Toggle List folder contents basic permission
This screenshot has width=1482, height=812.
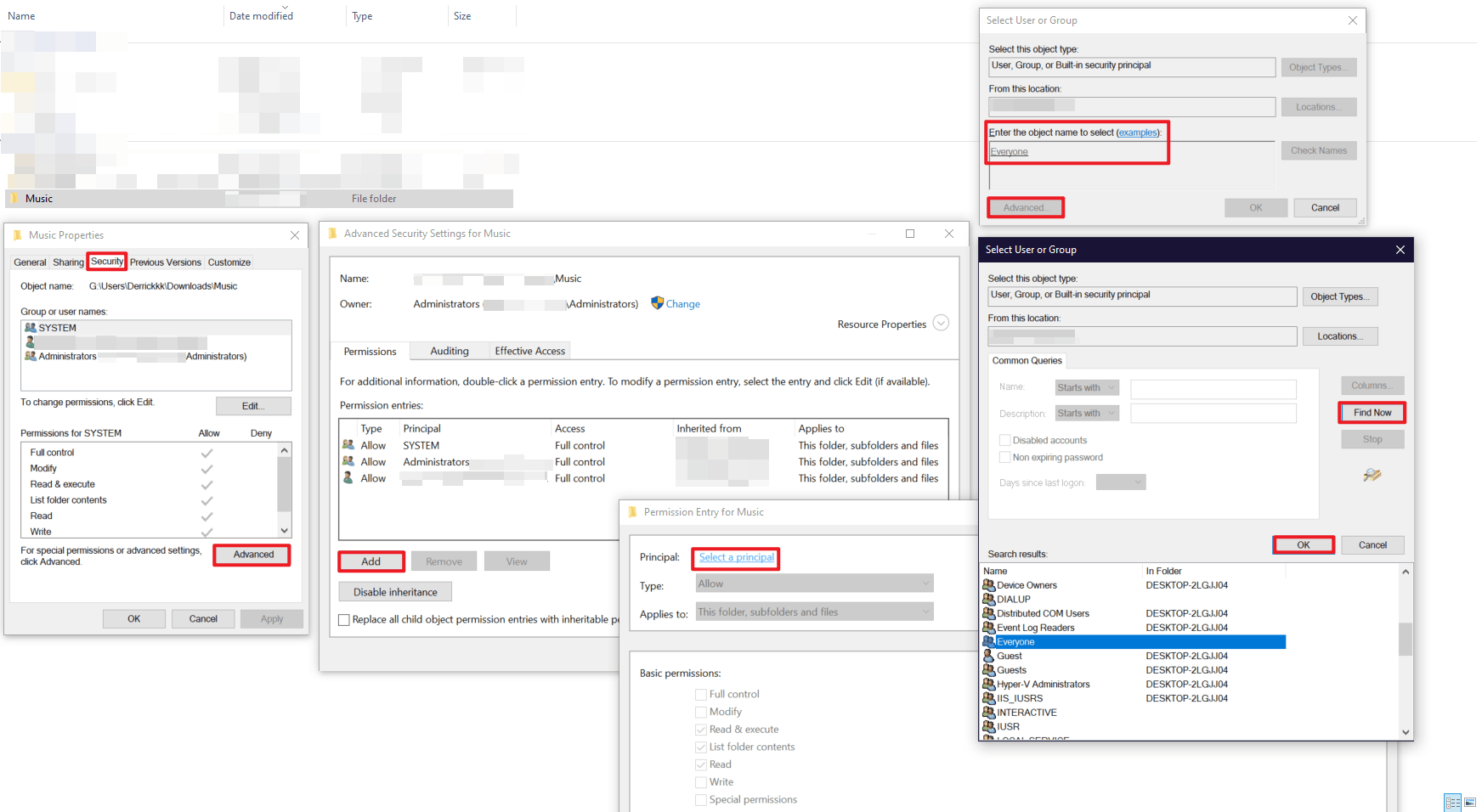(701, 747)
